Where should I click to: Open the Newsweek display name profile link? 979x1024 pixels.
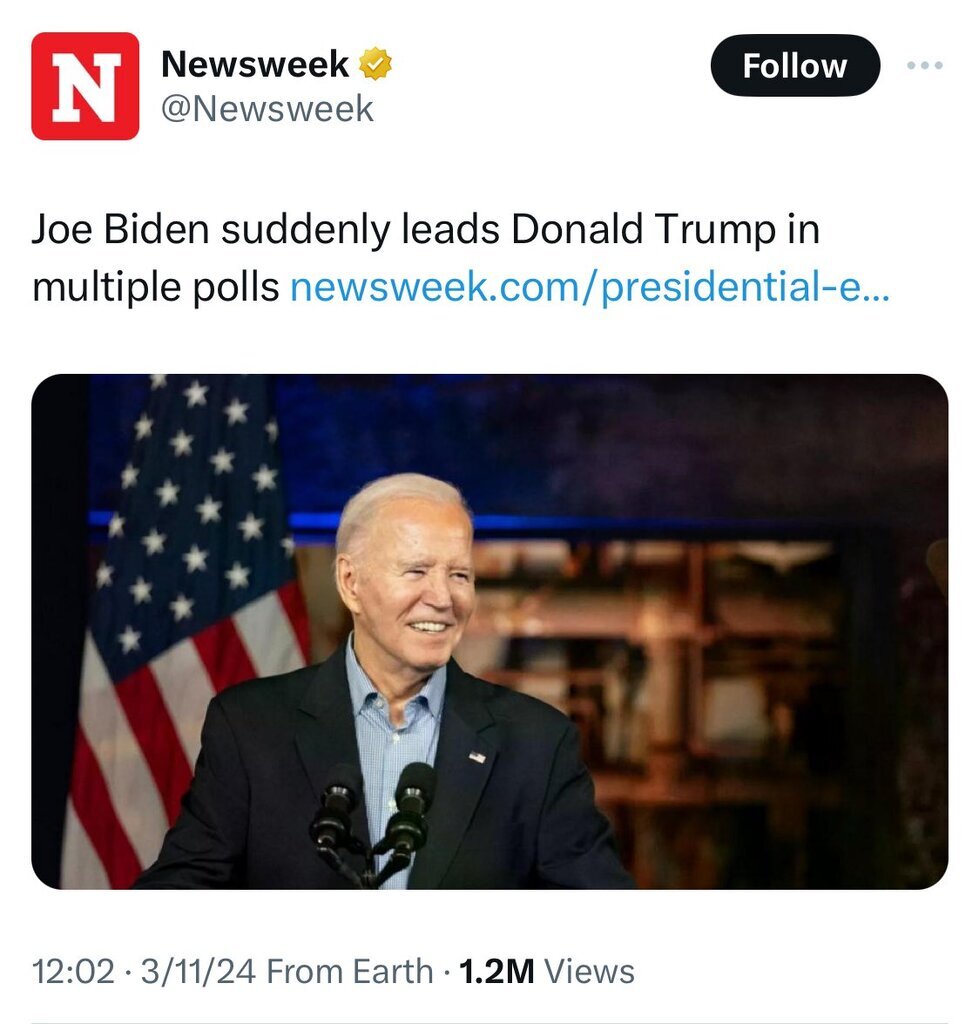(x=255, y=65)
